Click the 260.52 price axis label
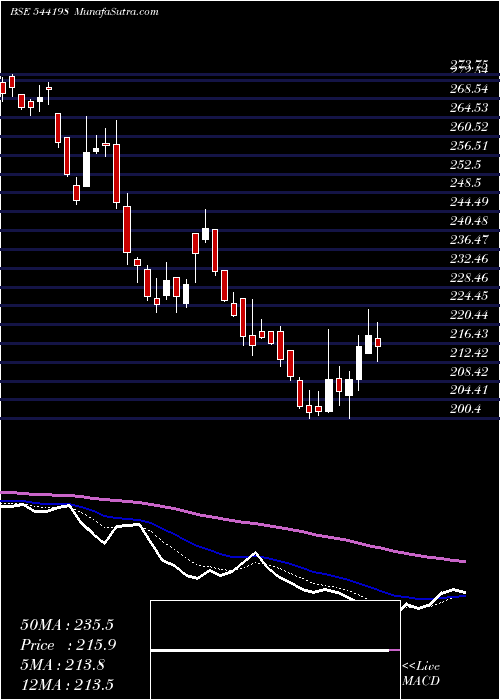The image size is (500, 700). [x=471, y=127]
